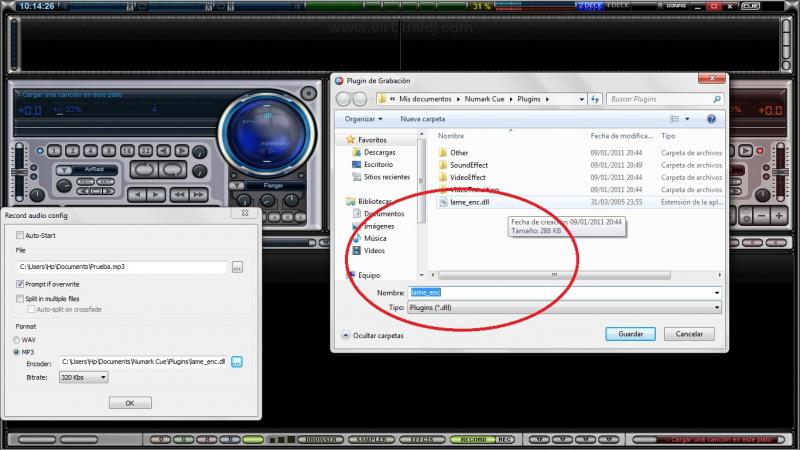Click the Back navigation arrow in file dialog

click(x=343, y=99)
